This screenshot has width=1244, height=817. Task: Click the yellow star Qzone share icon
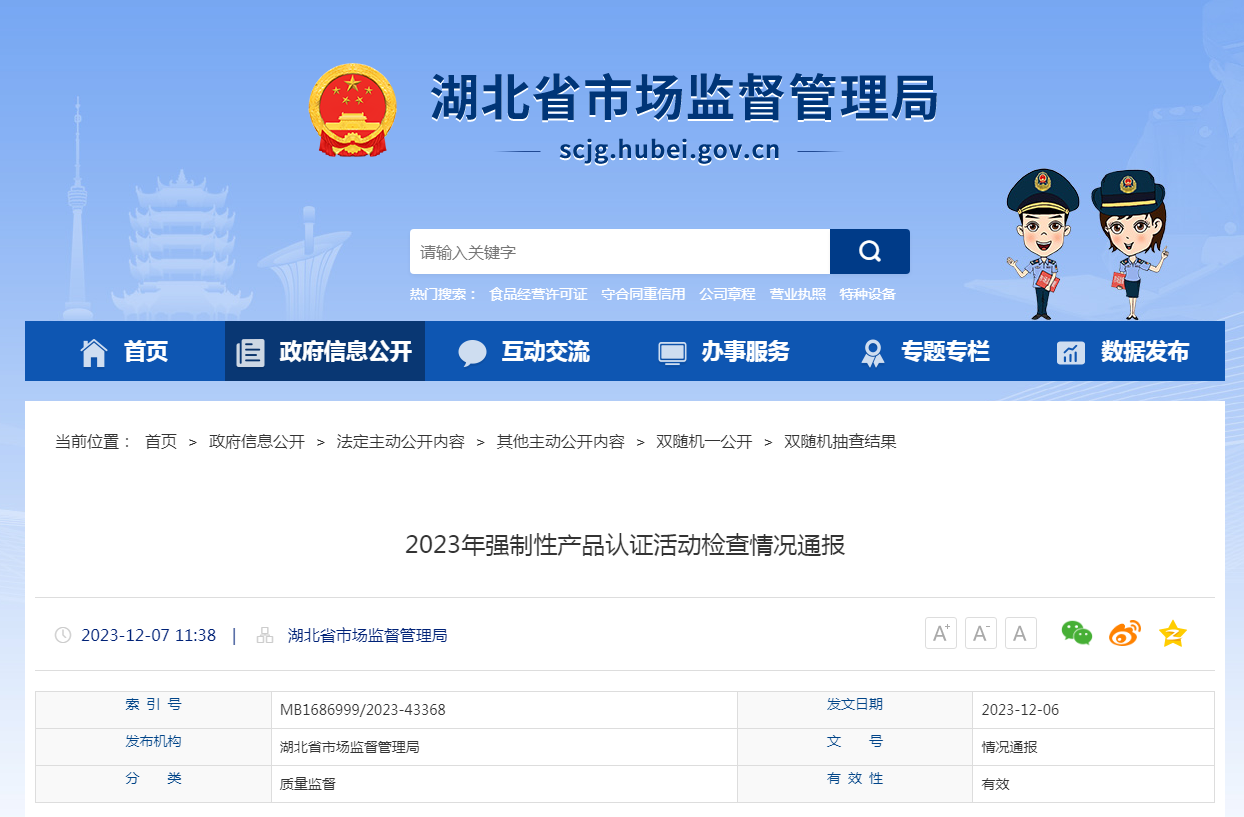pyautogui.click(x=1172, y=633)
